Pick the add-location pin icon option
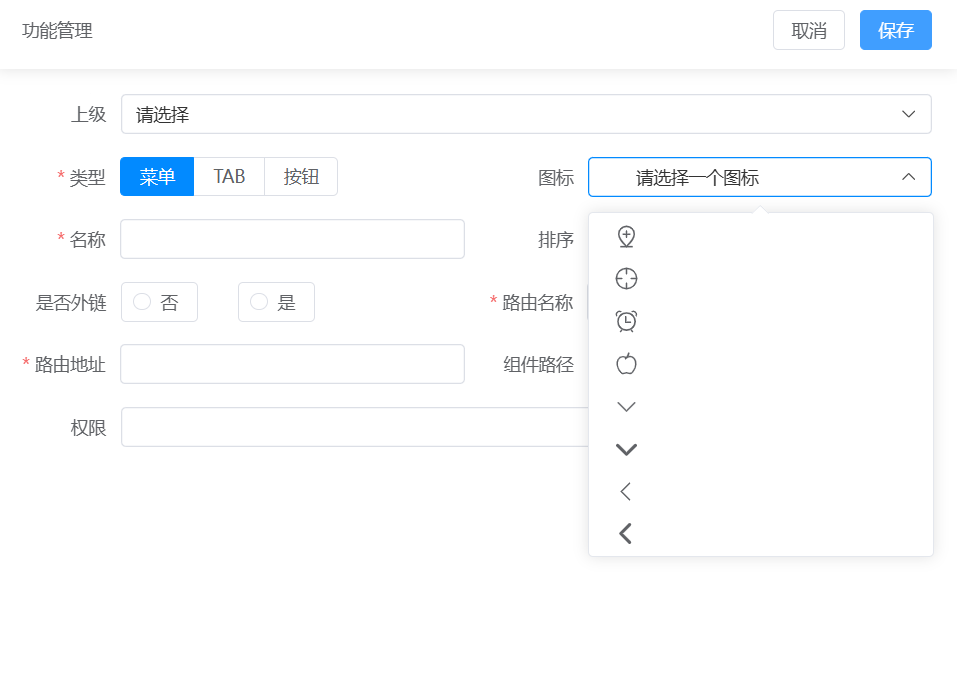Screen dimensions: 957x685 click(x=626, y=237)
